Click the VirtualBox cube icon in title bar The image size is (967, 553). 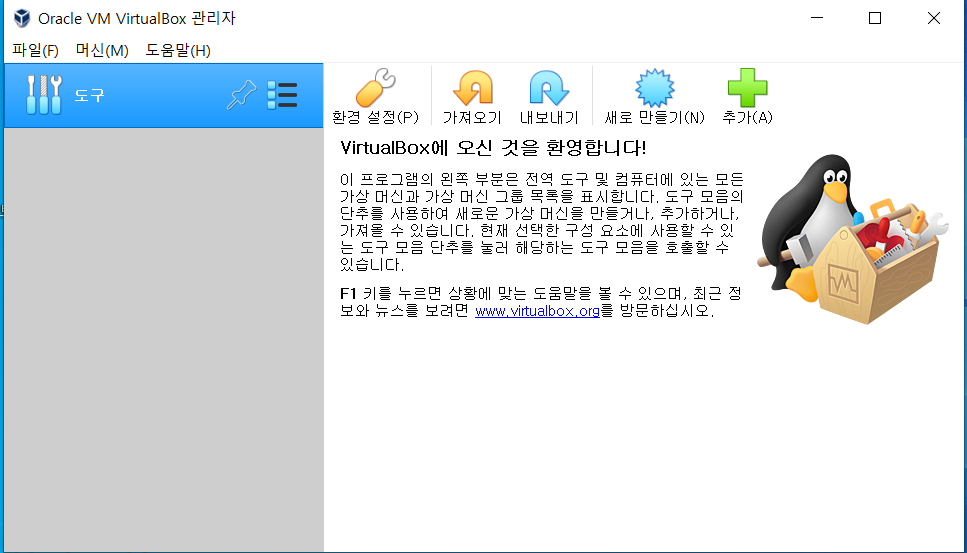(x=22, y=18)
